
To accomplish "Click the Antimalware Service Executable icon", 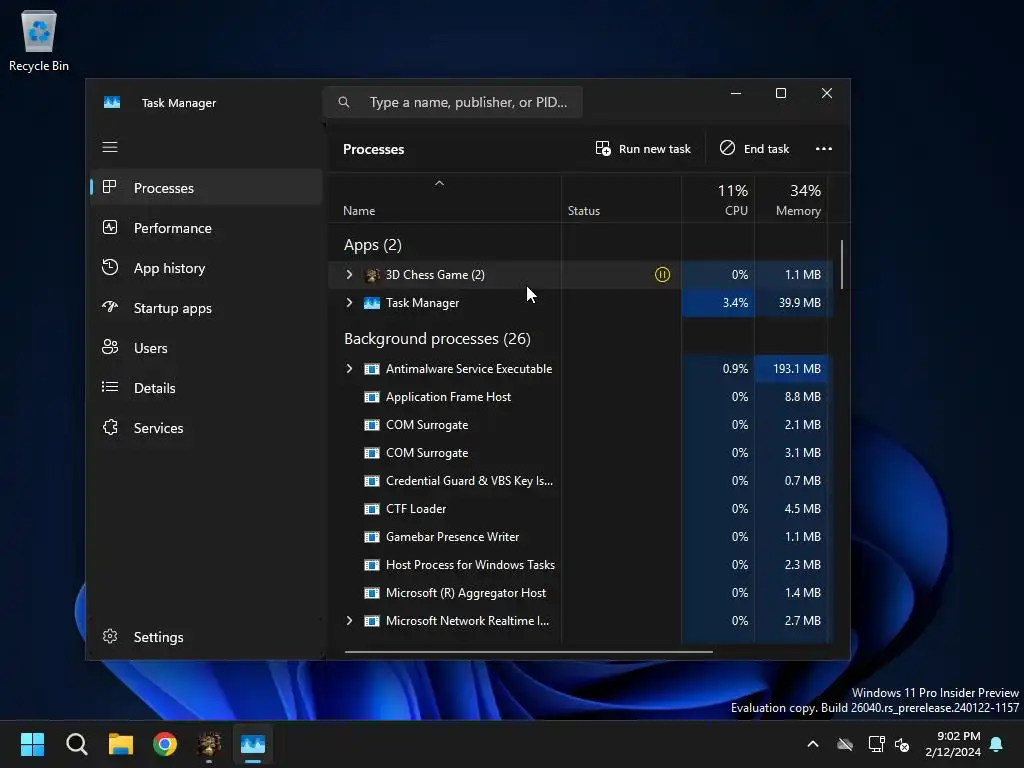I will click(372, 369).
